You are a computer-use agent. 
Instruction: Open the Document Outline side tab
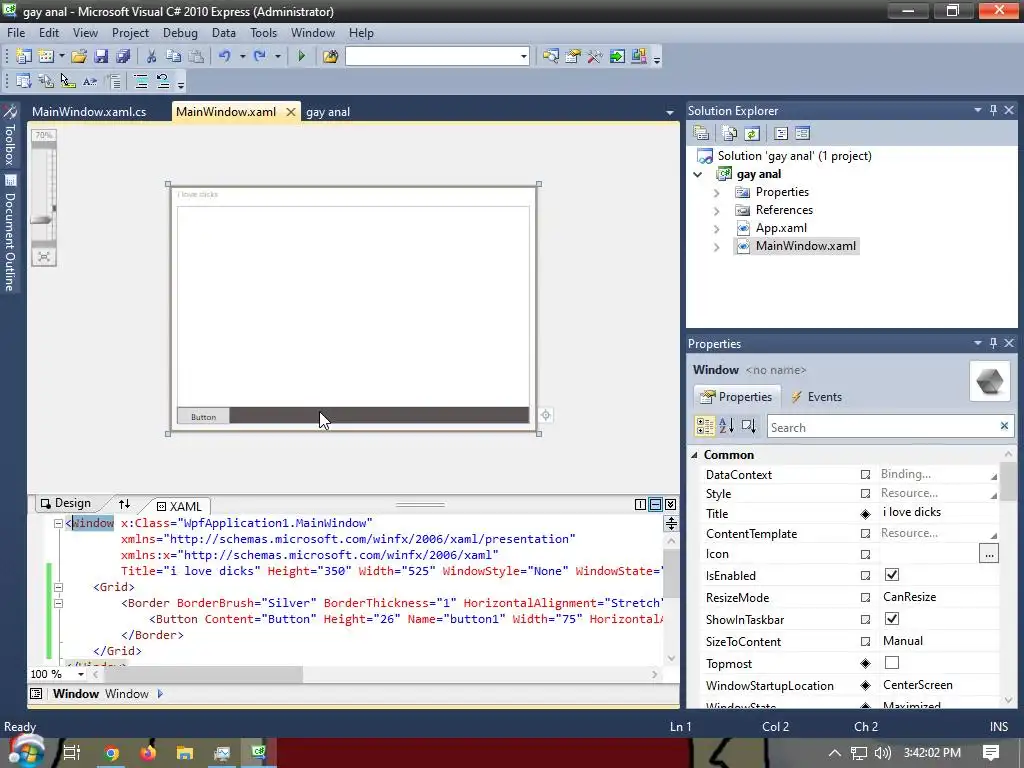point(9,233)
